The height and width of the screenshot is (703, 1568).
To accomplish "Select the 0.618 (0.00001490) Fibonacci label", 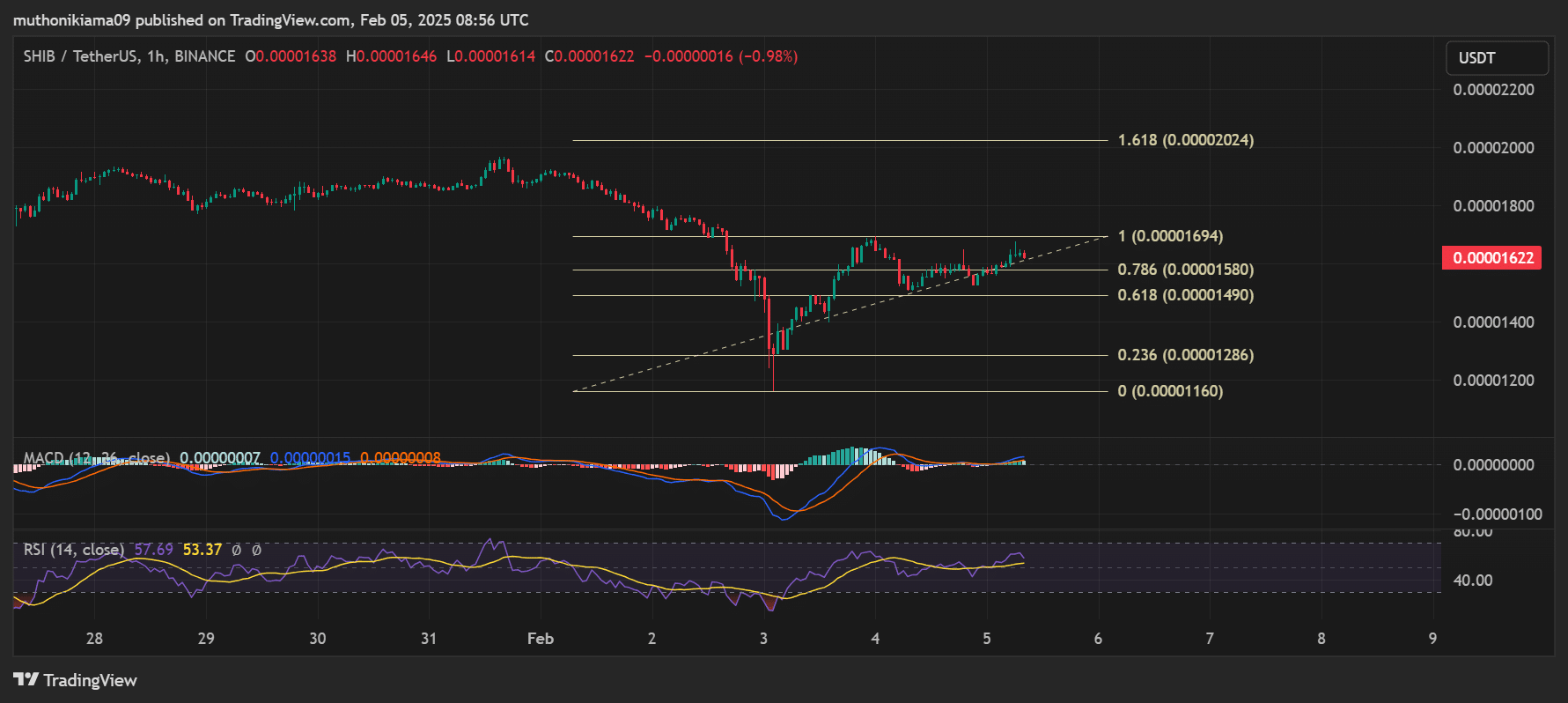I will [x=1186, y=295].
